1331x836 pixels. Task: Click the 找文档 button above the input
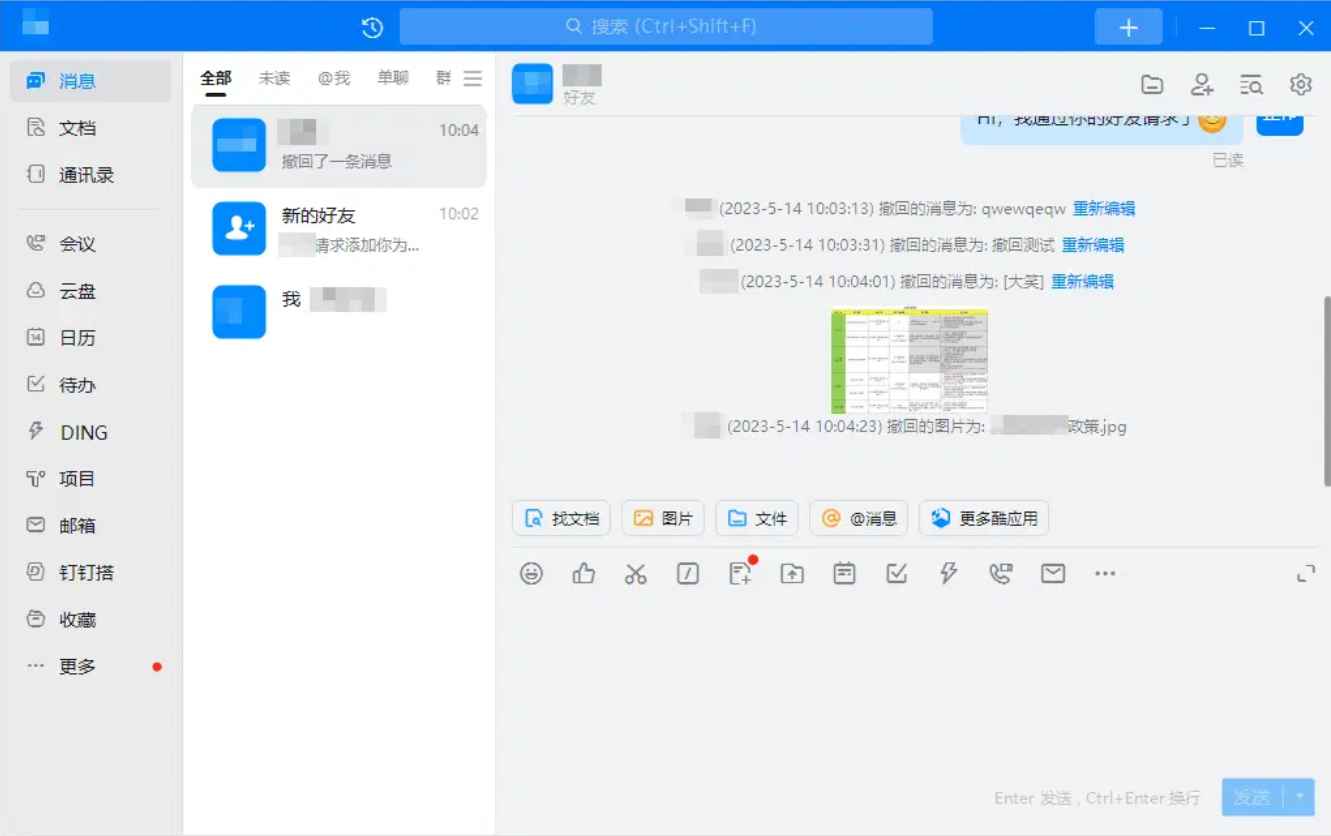(x=560, y=518)
